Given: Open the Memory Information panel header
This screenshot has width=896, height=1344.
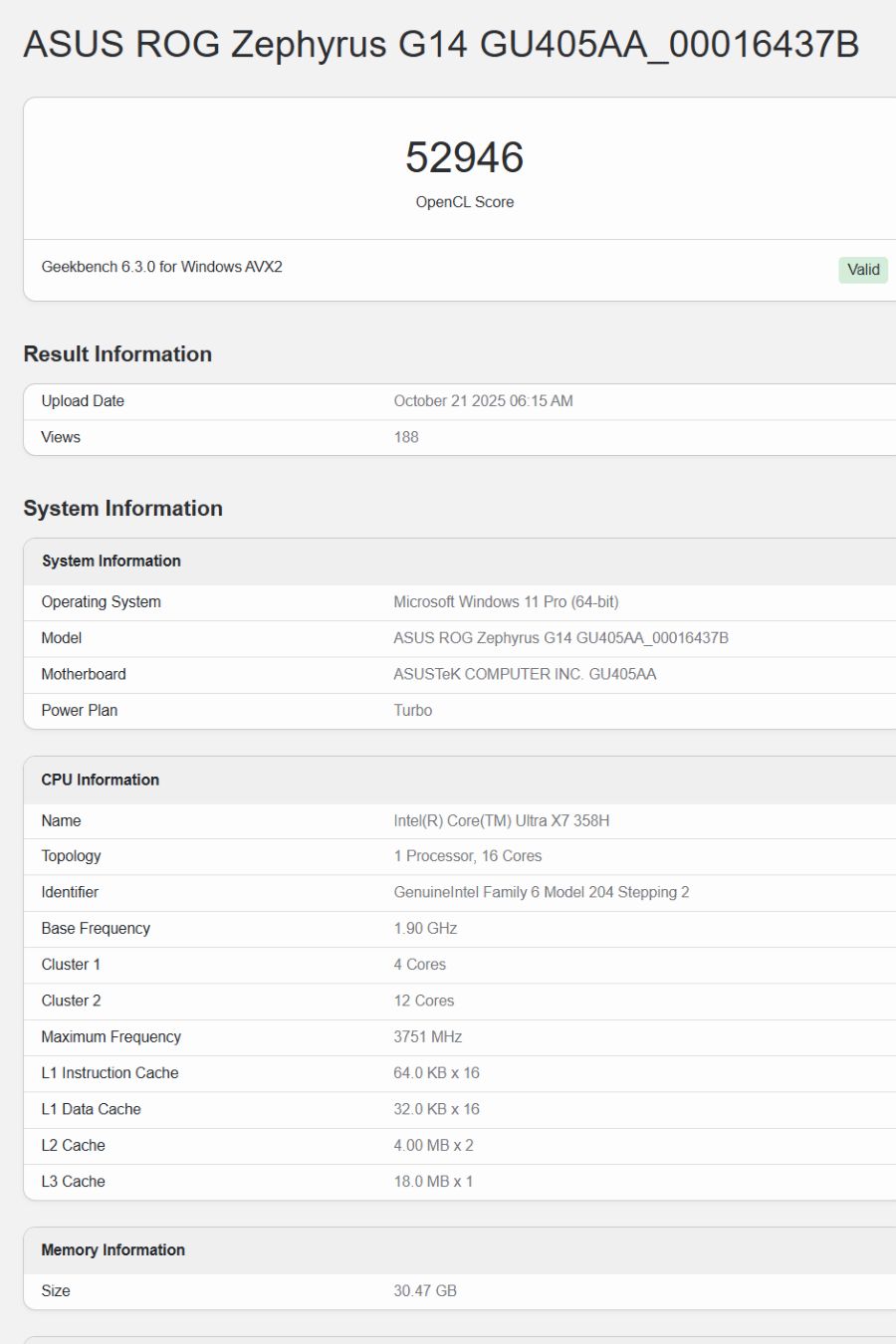Looking at the screenshot, I should coord(112,1249).
